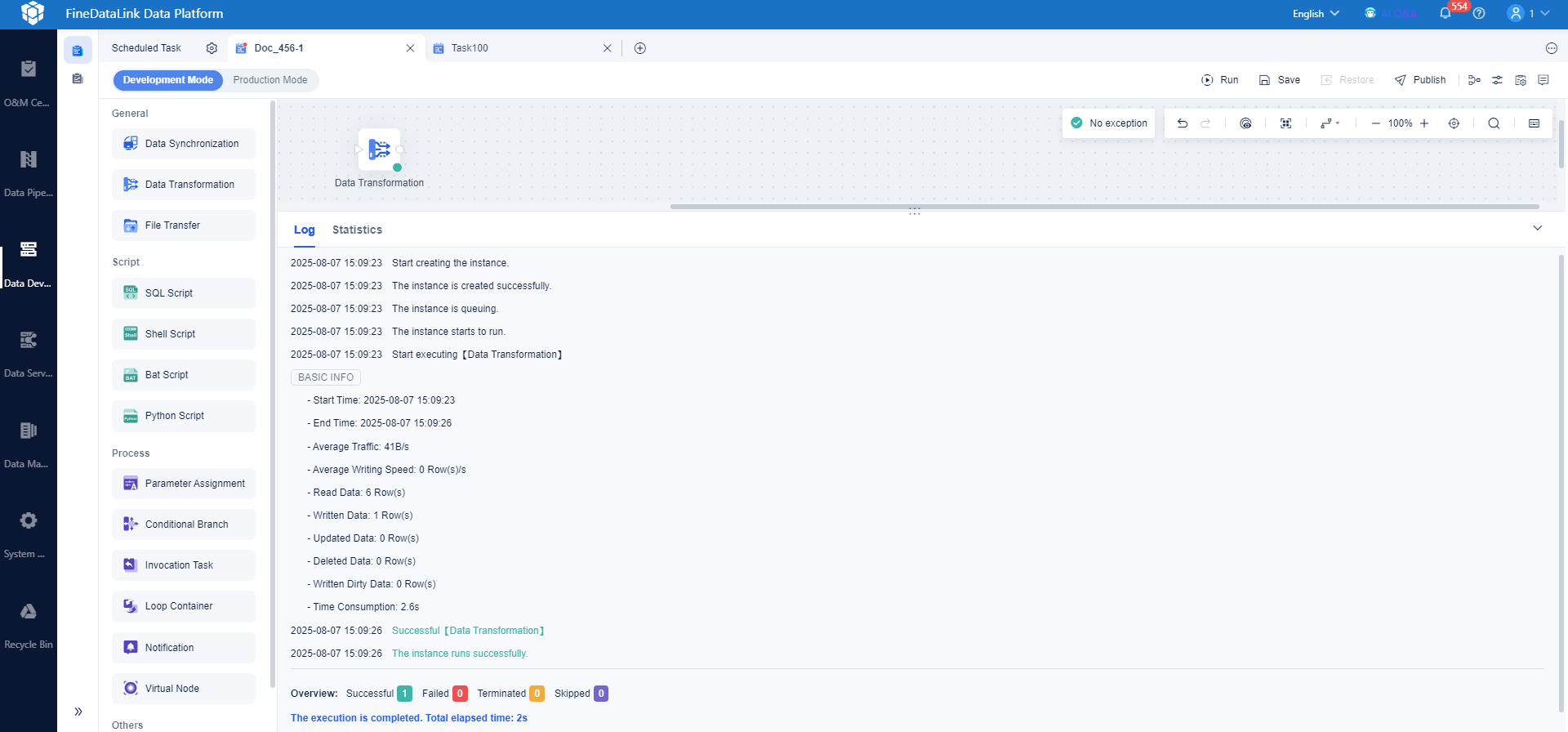Search nodes with the magnifier icon

(1494, 123)
